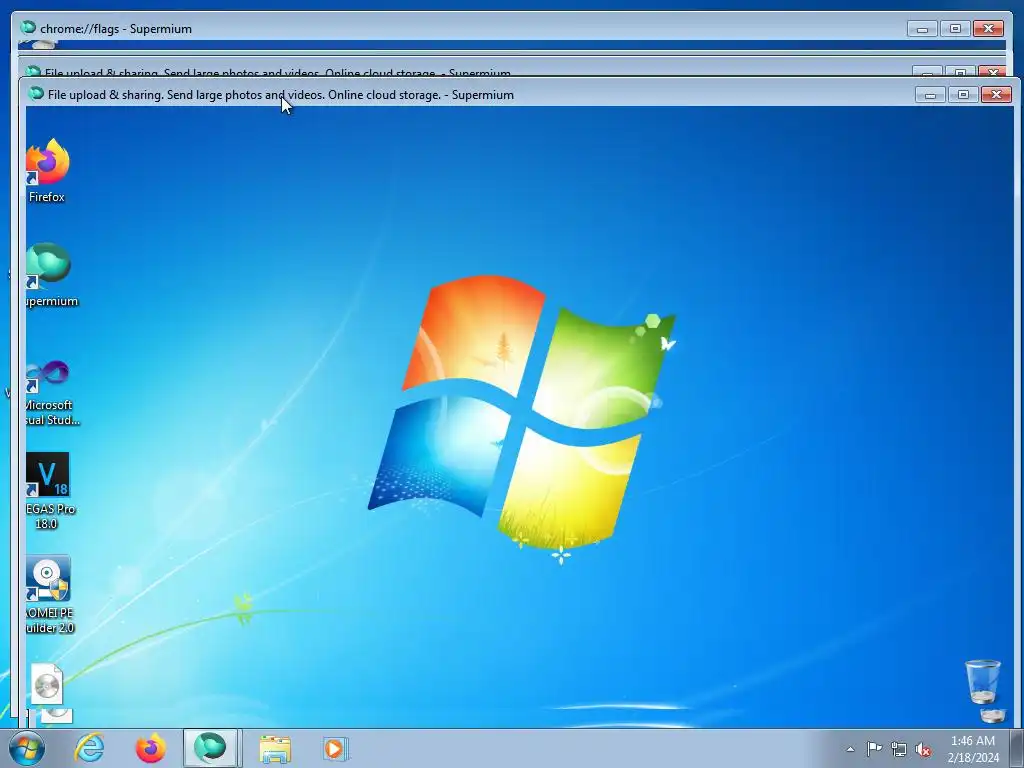Launch VEGAS Pro 18.0 desktop shortcut

[x=49, y=490]
